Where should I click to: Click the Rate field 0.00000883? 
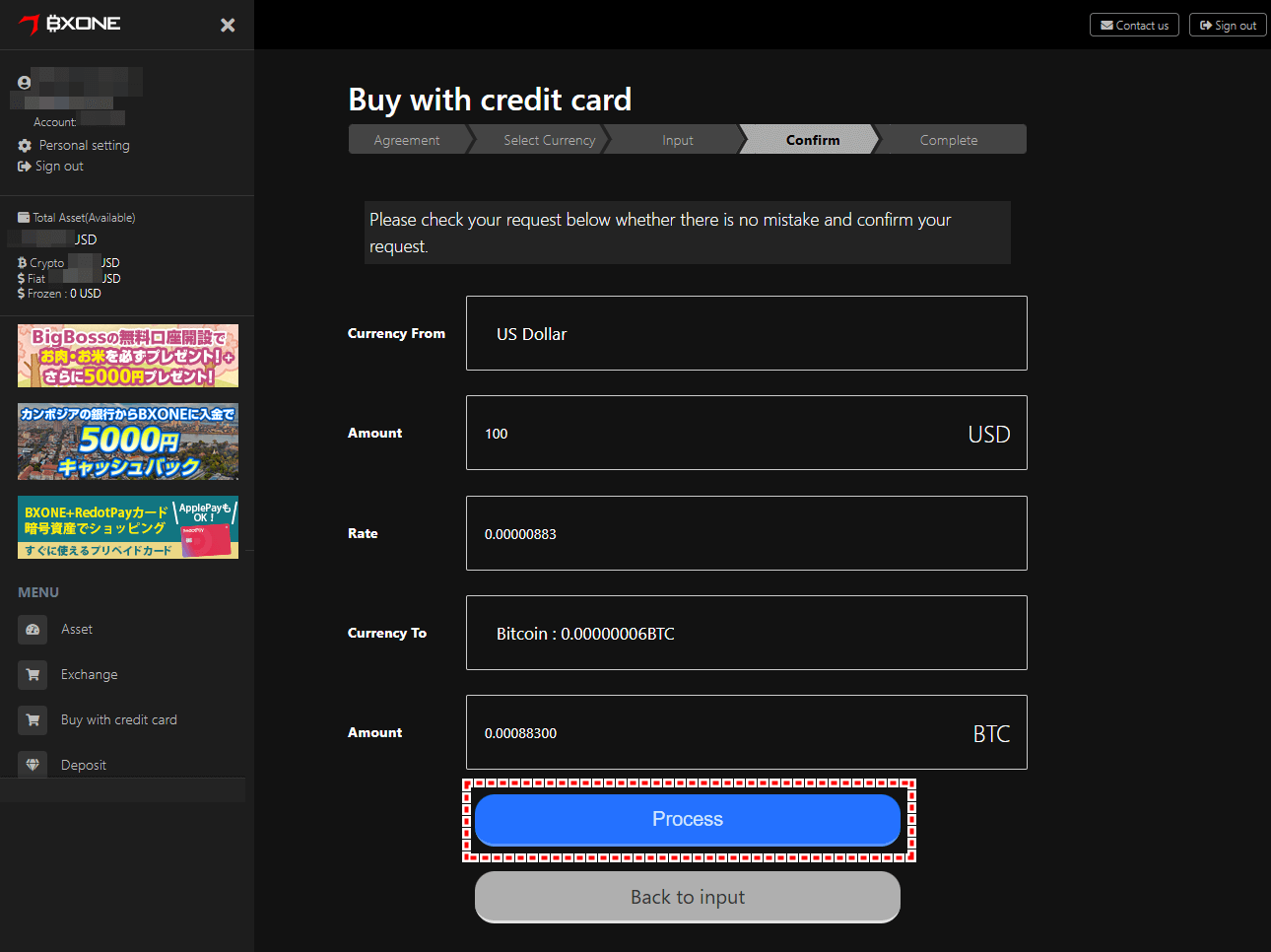tap(747, 533)
